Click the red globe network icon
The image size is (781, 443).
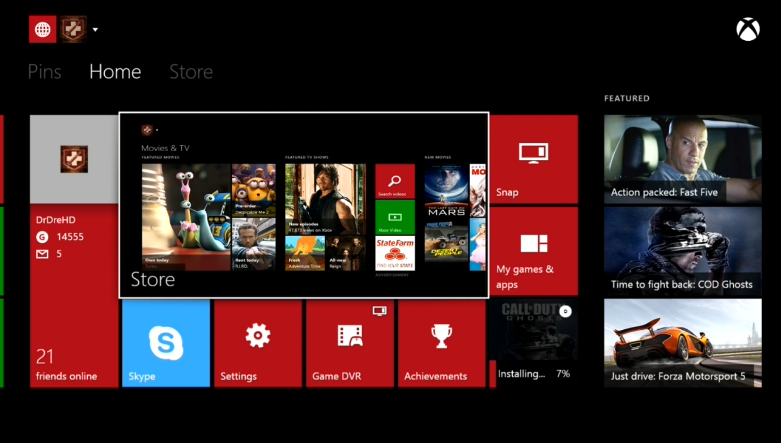click(42, 29)
